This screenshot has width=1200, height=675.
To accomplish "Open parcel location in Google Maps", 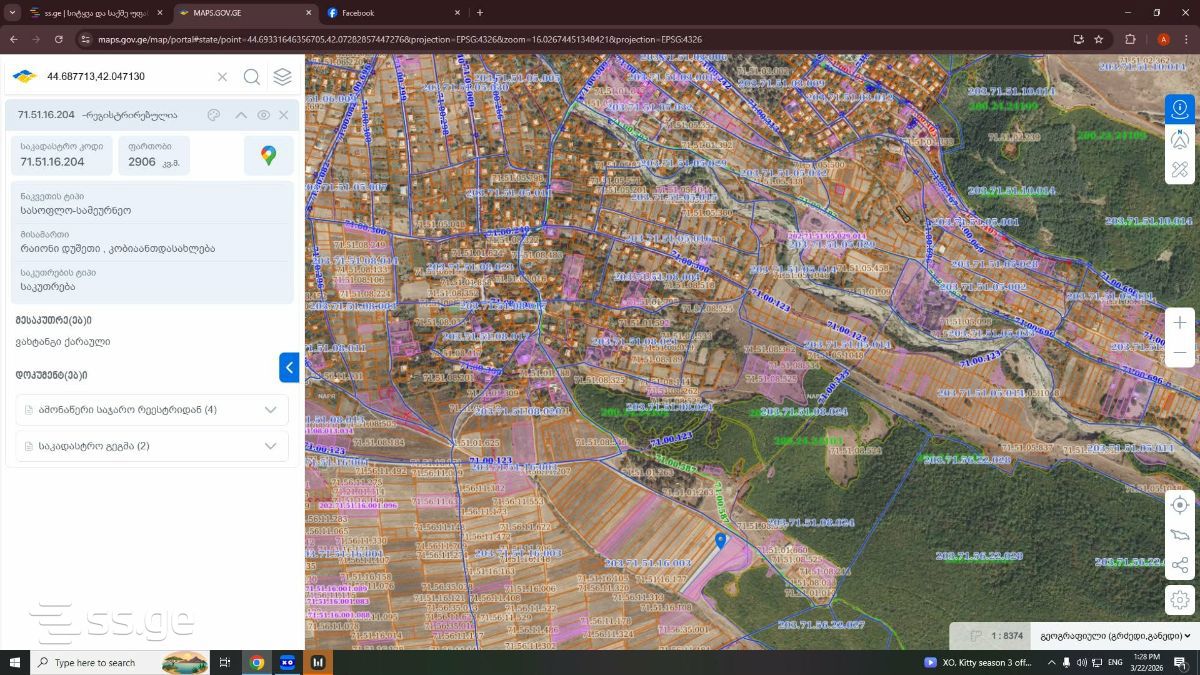I will 268,156.
